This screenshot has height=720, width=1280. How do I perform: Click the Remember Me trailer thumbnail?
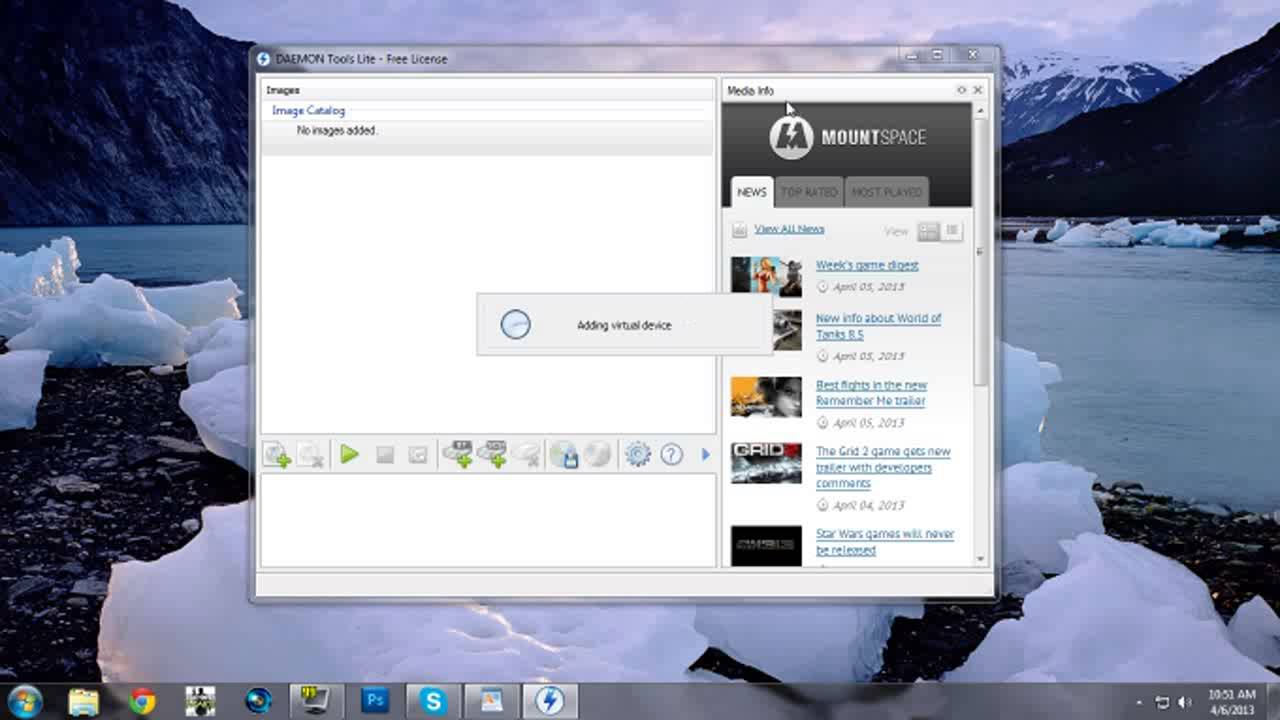[x=766, y=397]
